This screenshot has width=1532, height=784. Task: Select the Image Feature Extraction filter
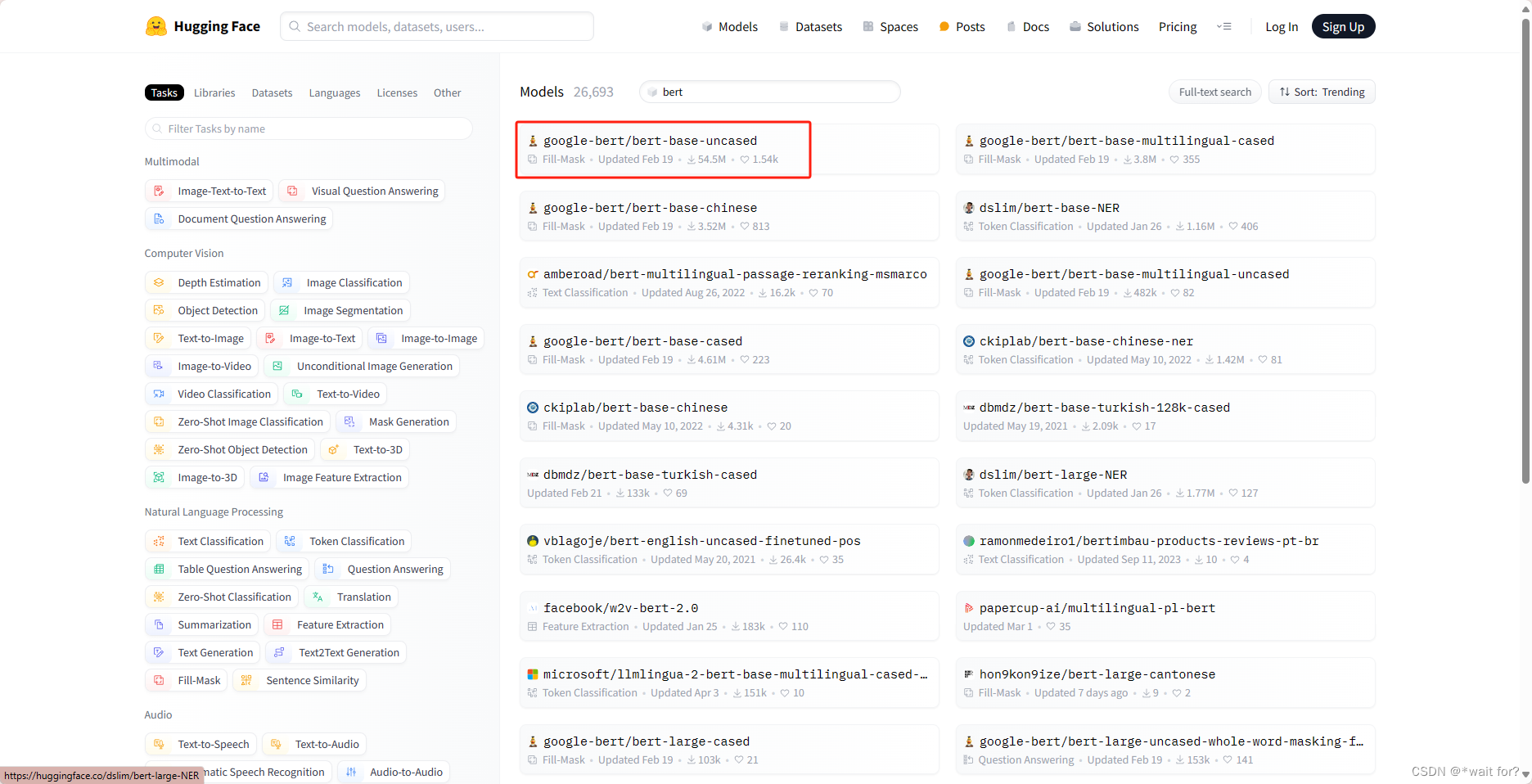329,477
